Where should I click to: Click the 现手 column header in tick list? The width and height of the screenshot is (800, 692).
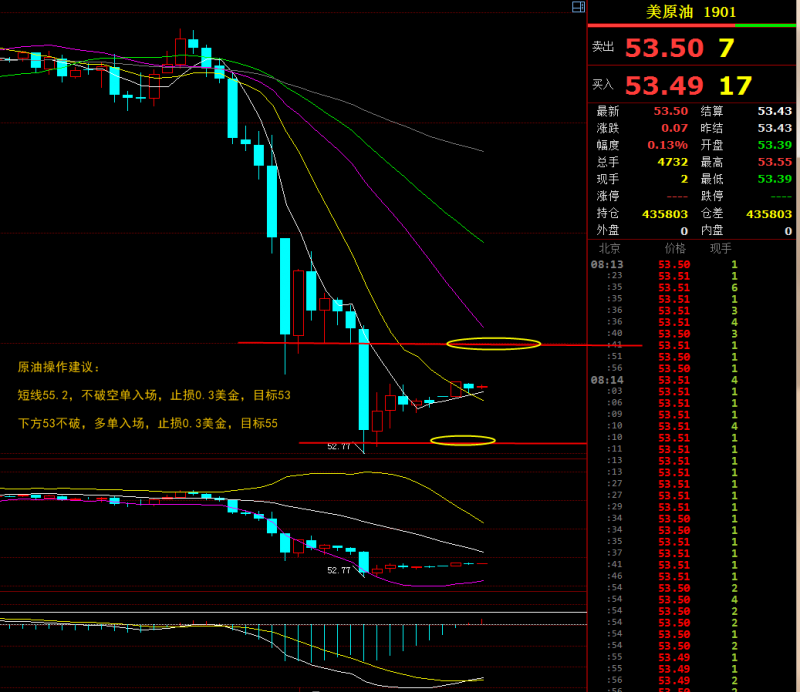point(720,248)
